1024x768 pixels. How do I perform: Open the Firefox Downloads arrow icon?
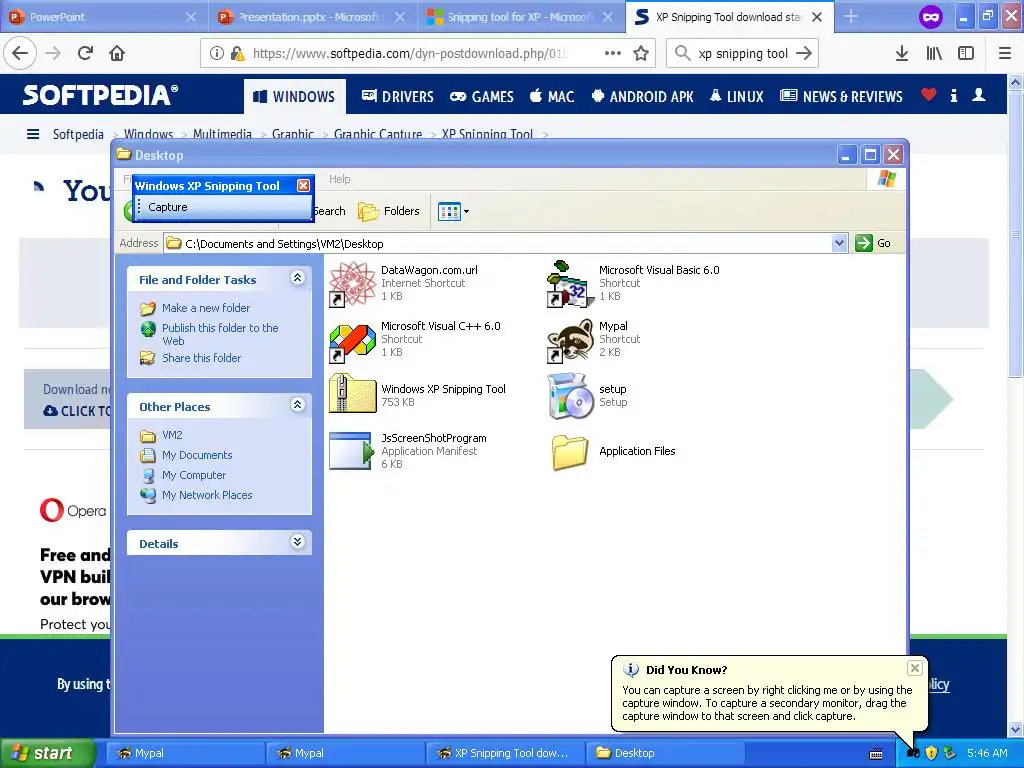tap(902, 54)
